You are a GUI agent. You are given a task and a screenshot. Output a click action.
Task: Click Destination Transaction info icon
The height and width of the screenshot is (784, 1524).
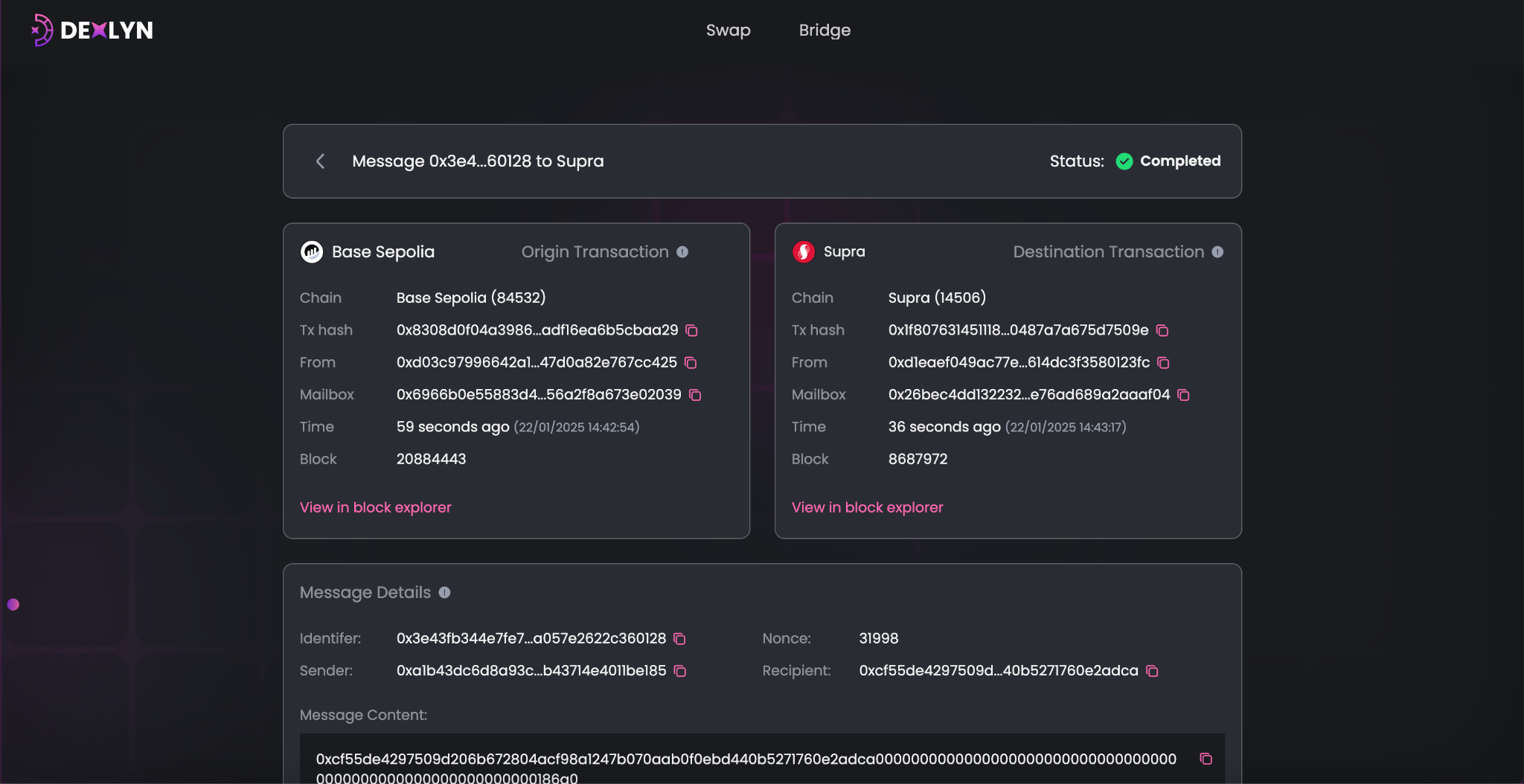pyautogui.click(x=1217, y=252)
